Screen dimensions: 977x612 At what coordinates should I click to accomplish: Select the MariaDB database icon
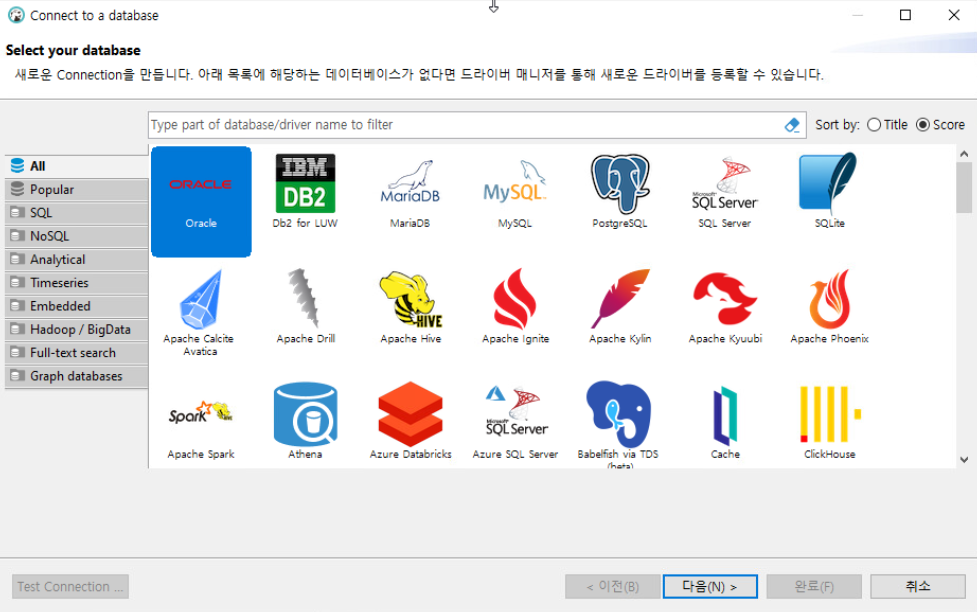point(410,193)
